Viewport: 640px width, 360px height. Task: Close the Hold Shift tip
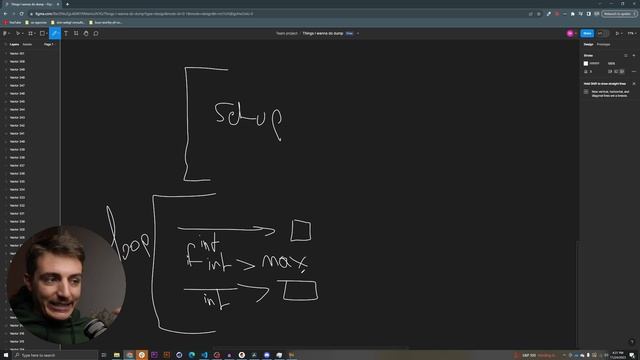point(634,84)
